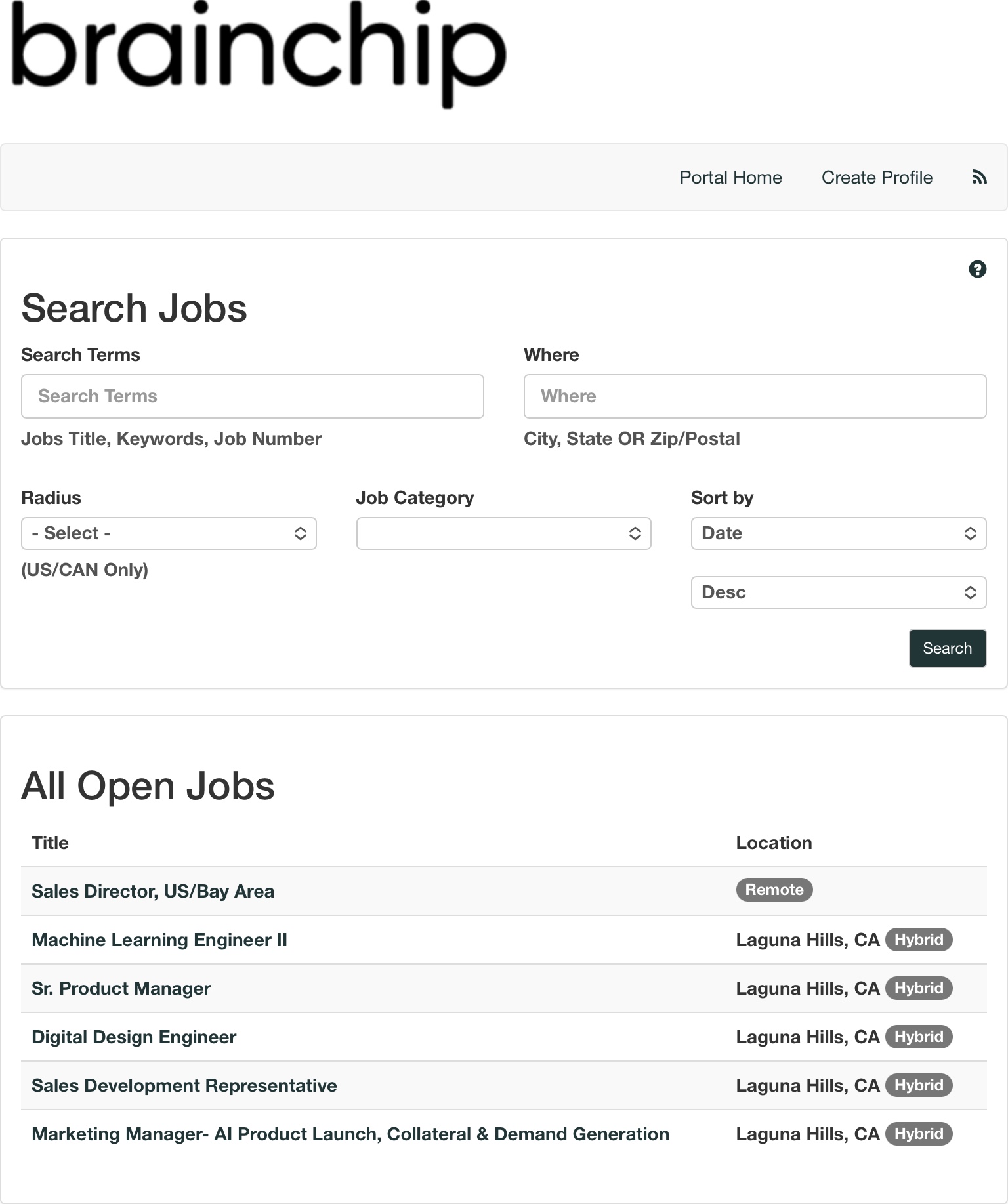
Task: Open Sales Development Representative job
Action: 184,1085
